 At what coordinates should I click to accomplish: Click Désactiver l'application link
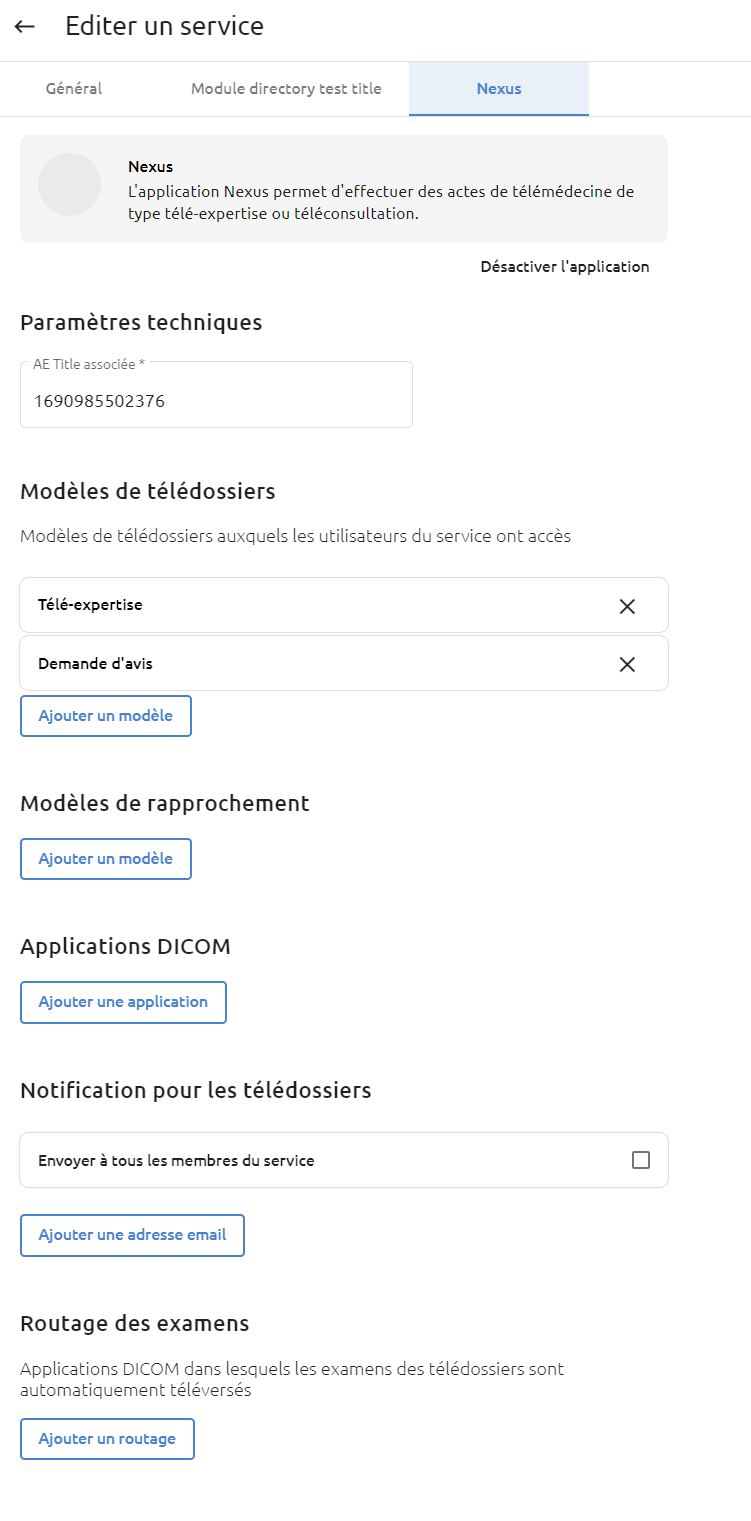point(565,267)
